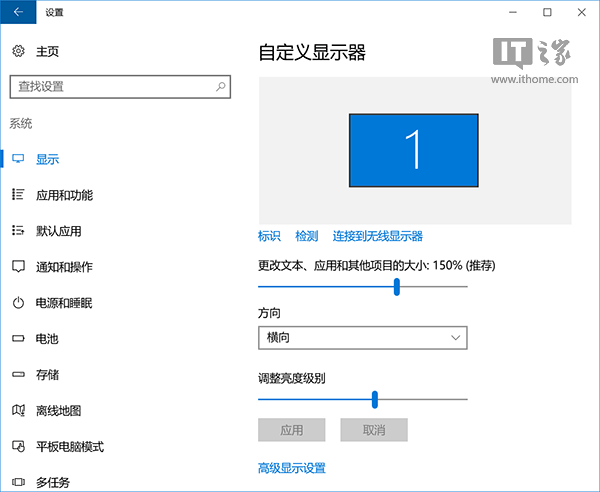Click the 系统 category label
Screen dimensions: 600x492
tap(21, 124)
